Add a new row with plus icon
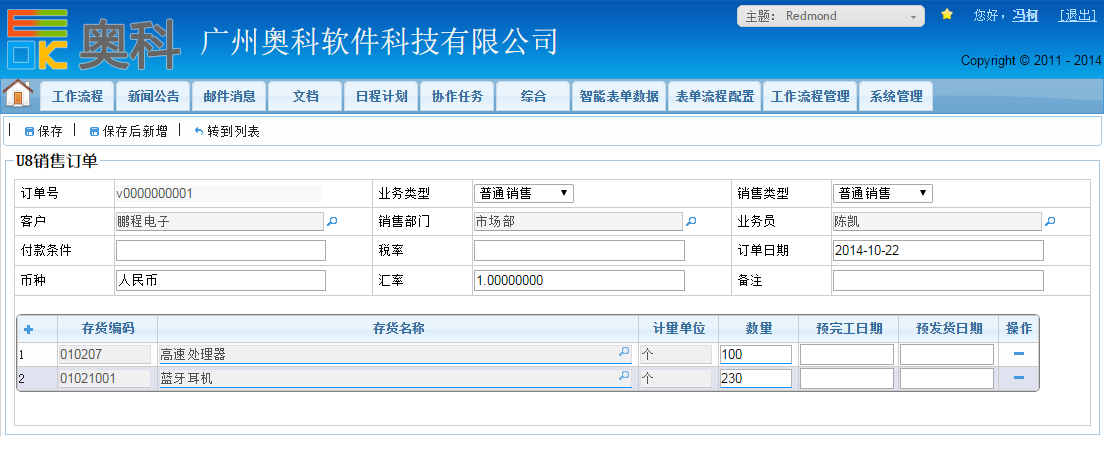 pos(28,329)
